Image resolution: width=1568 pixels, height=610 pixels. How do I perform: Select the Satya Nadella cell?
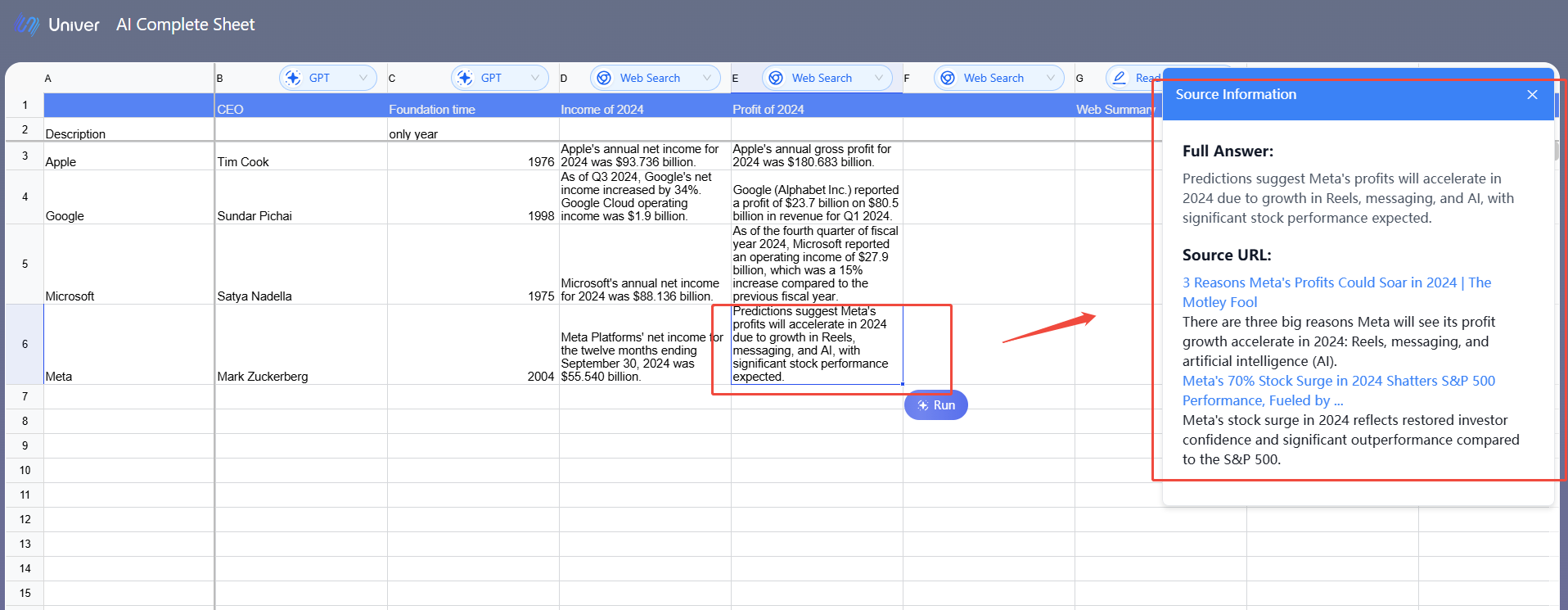click(301, 264)
